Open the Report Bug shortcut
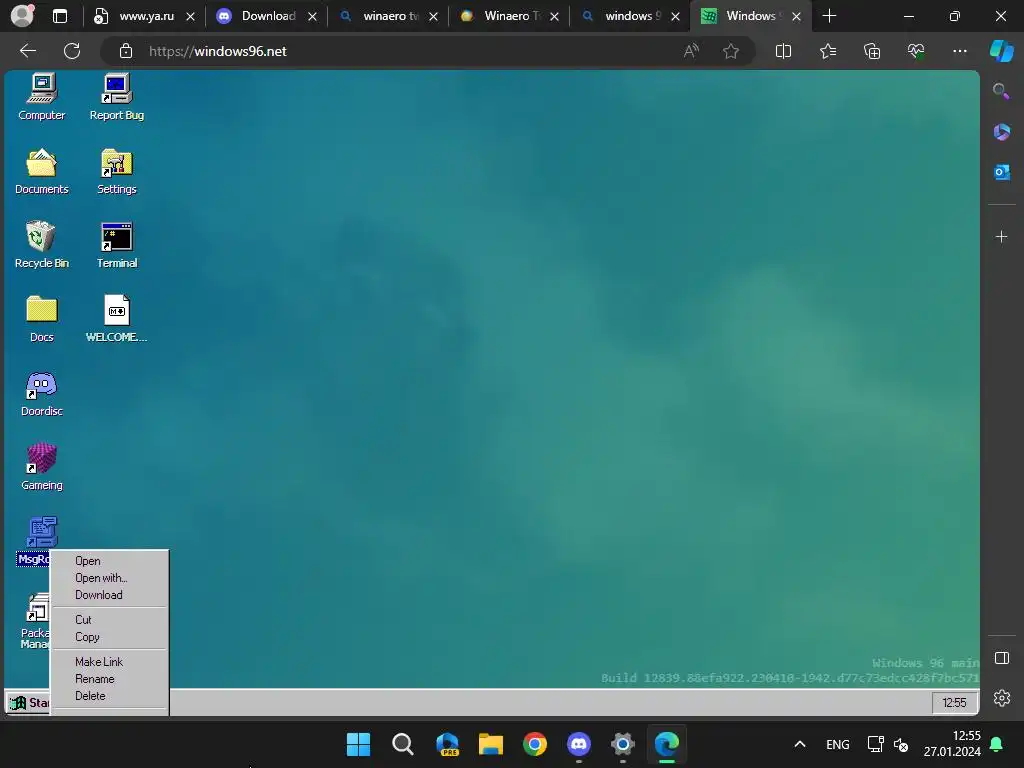1024x768 pixels. (x=117, y=97)
